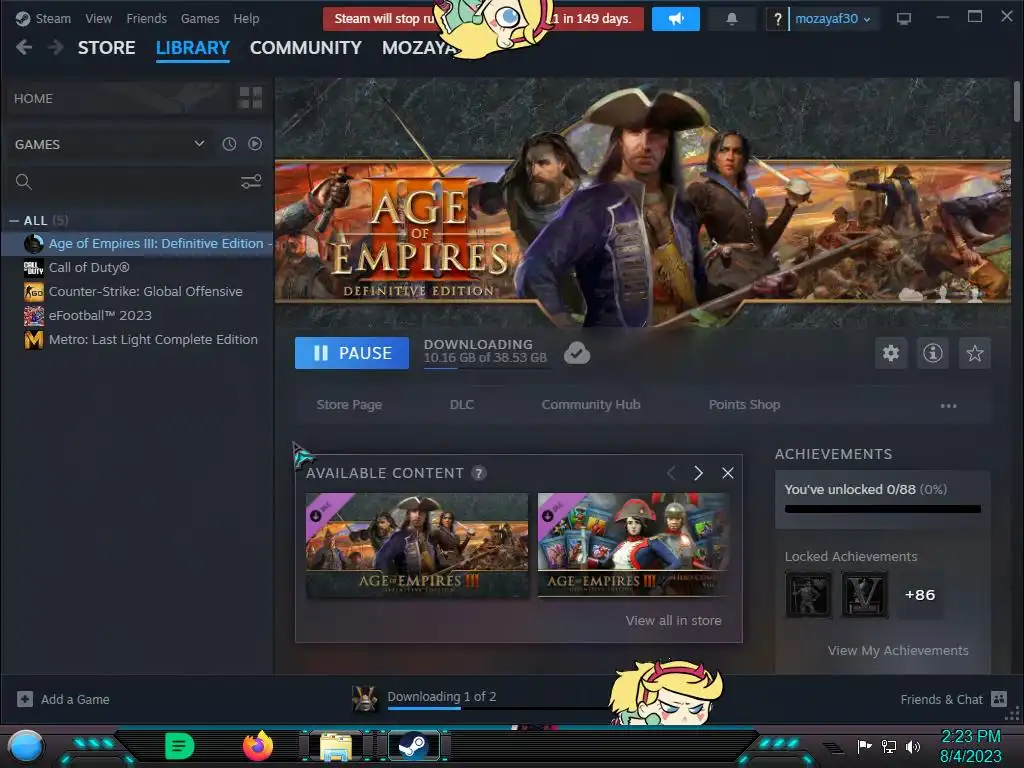Viewport: 1024px width, 768px height.
Task: Click View all in store
Action: pyautogui.click(x=673, y=620)
